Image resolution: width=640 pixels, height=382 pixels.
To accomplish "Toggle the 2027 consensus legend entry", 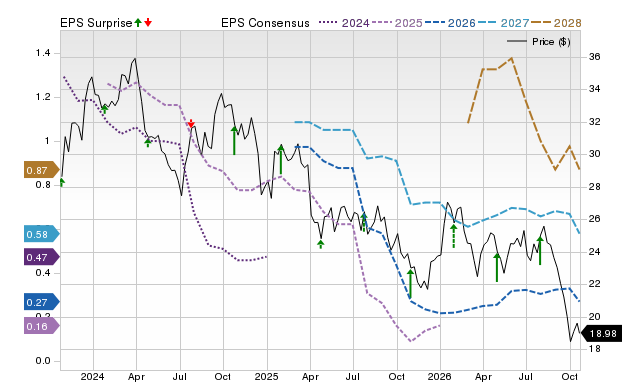I will tap(504, 23).
